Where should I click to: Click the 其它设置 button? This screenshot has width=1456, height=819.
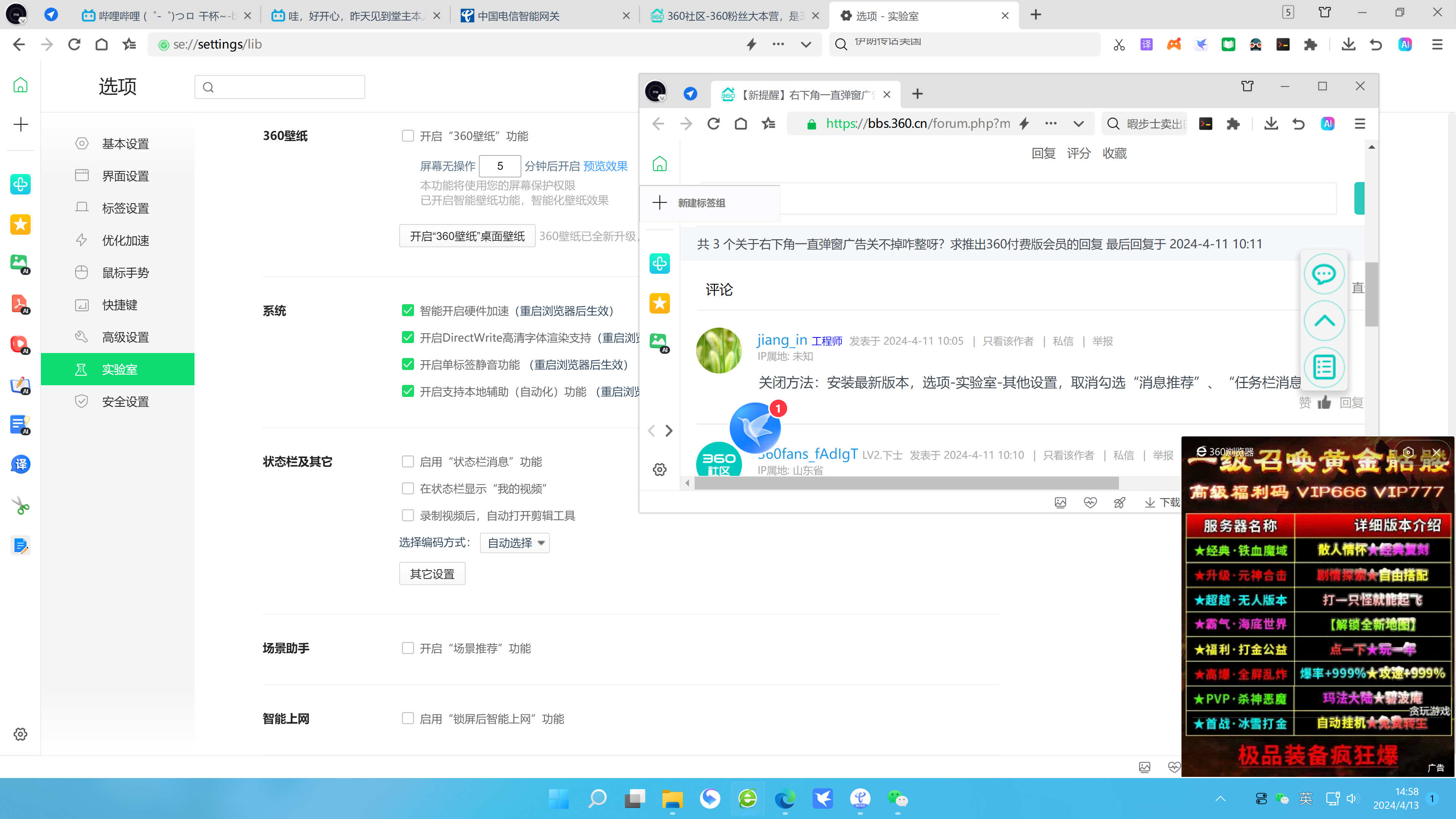[432, 574]
